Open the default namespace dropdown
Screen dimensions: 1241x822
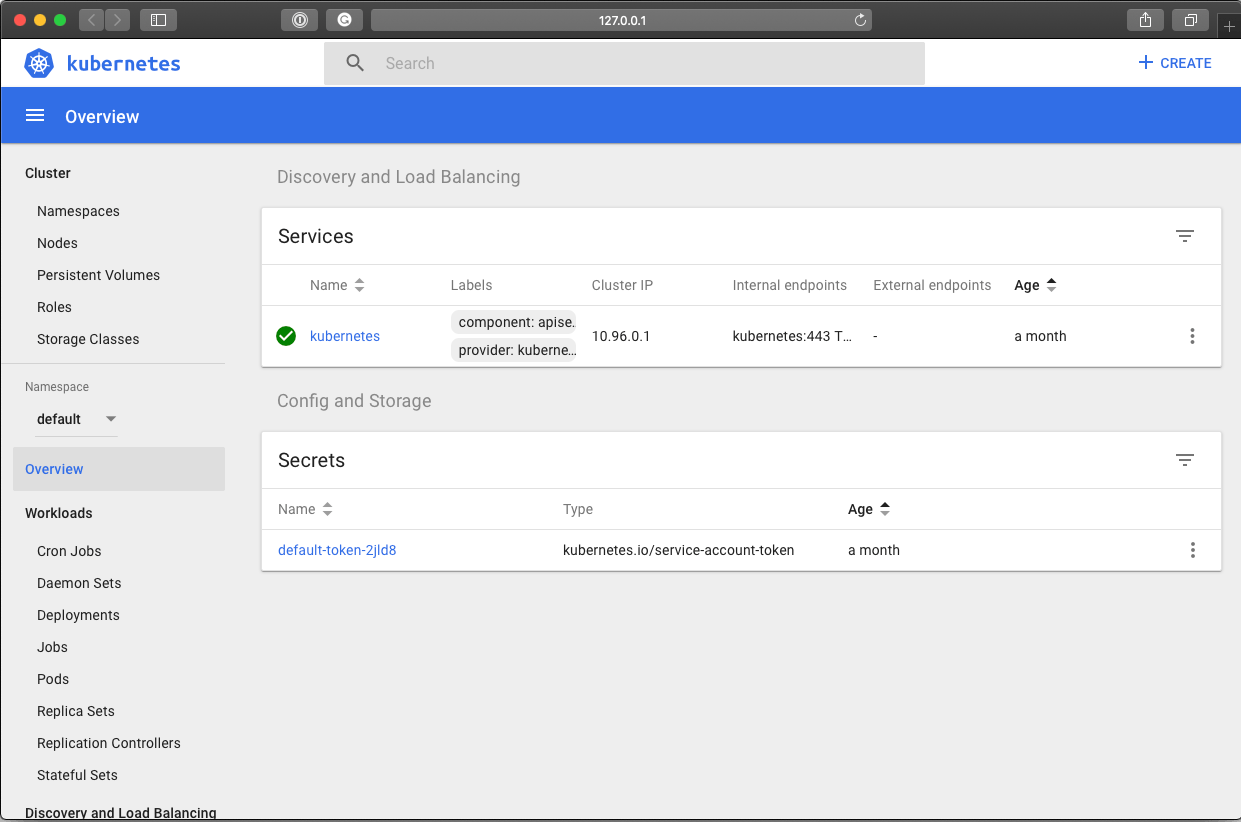[77, 419]
